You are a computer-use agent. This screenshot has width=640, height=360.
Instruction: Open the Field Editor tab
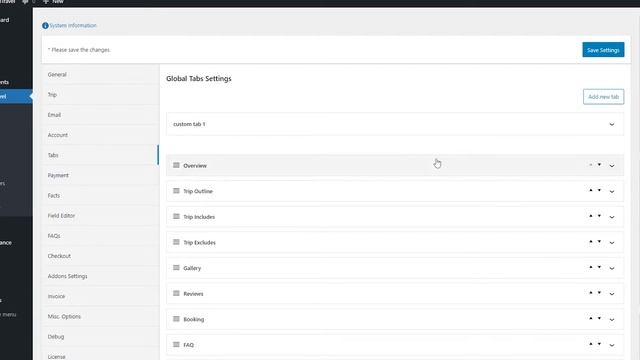(100, 216)
